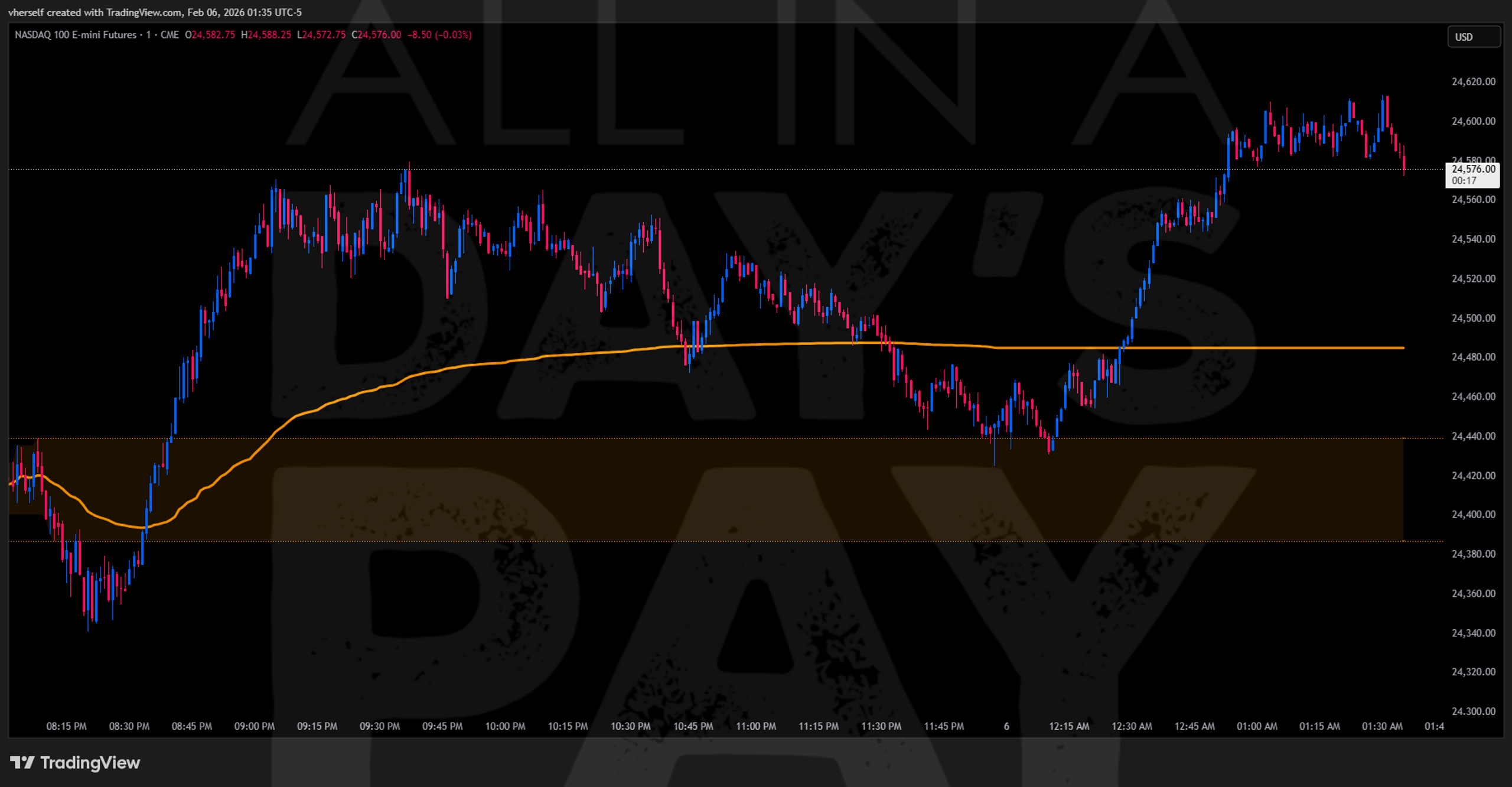Select the 24,440.00 price axis level
The image size is (1512, 787).
point(1474,436)
